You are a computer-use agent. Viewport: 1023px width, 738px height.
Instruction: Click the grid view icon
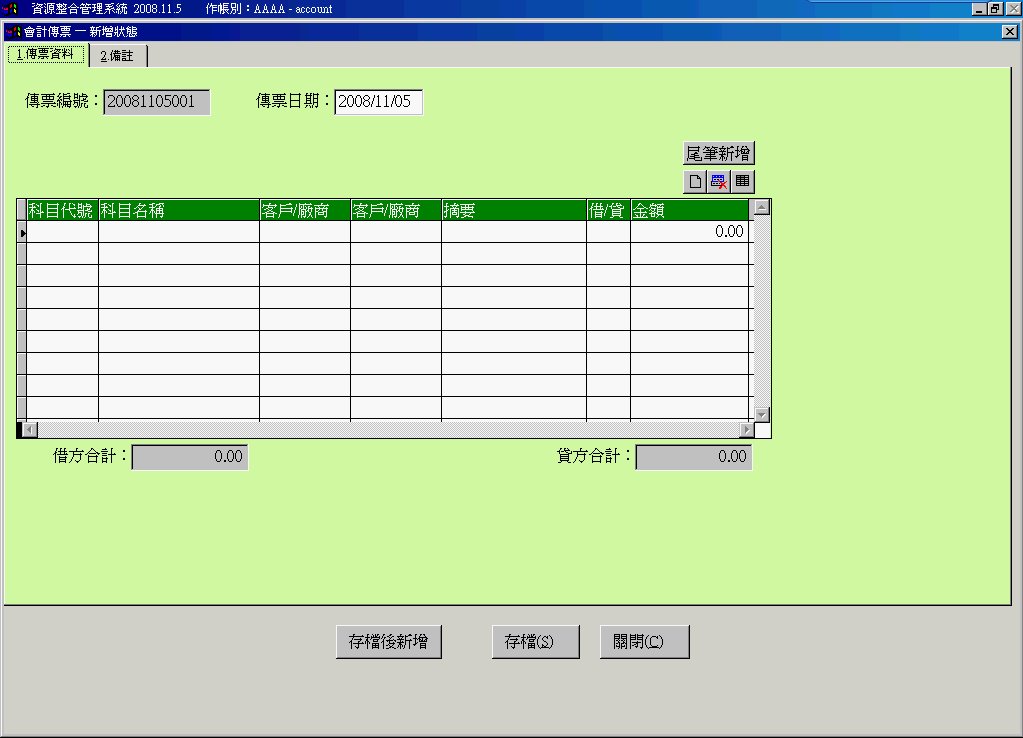coord(742,181)
